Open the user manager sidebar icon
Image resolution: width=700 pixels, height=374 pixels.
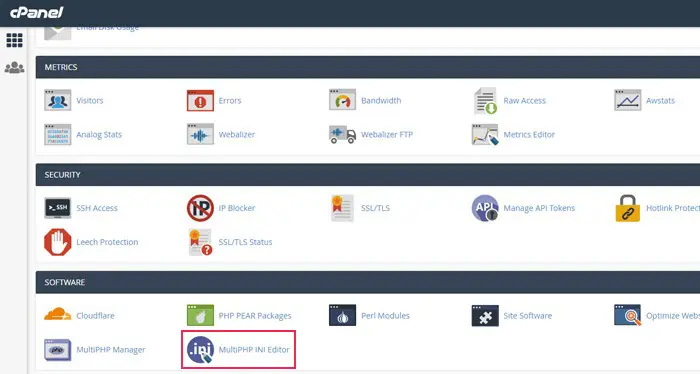(x=14, y=68)
